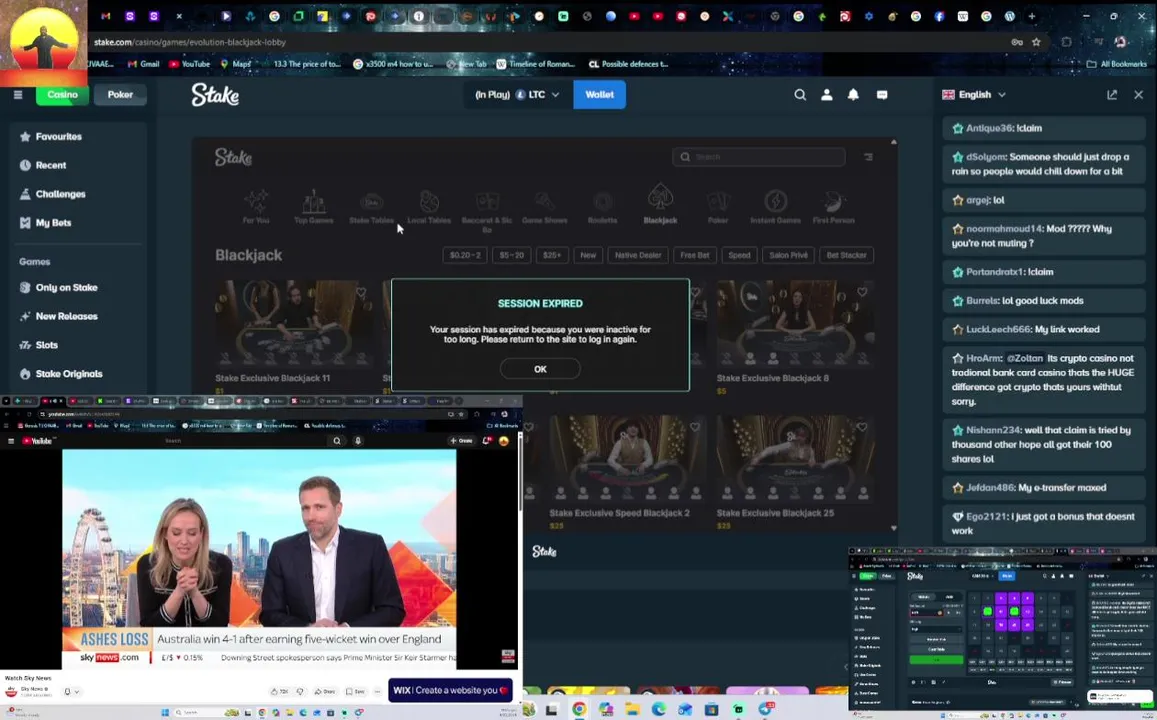The height and width of the screenshot is (720, 1157).
Task: Open the Local Tables lobby category
Action: (x=429, y=206)
